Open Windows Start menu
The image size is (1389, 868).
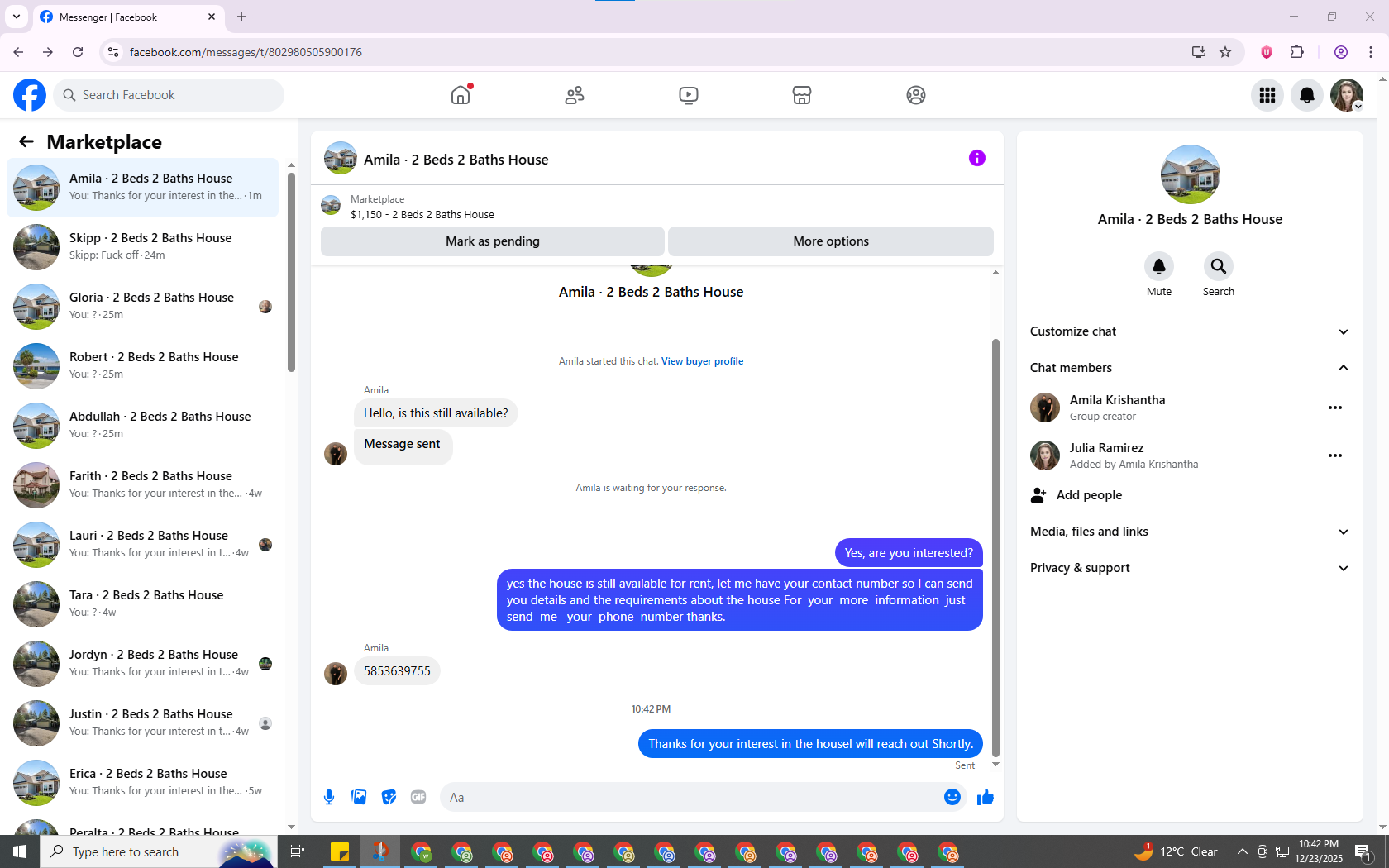coord(20,851)
